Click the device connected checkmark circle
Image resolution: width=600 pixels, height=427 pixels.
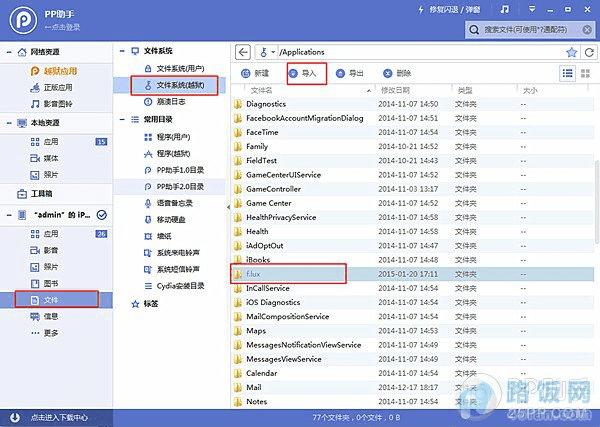pos(101,215)
